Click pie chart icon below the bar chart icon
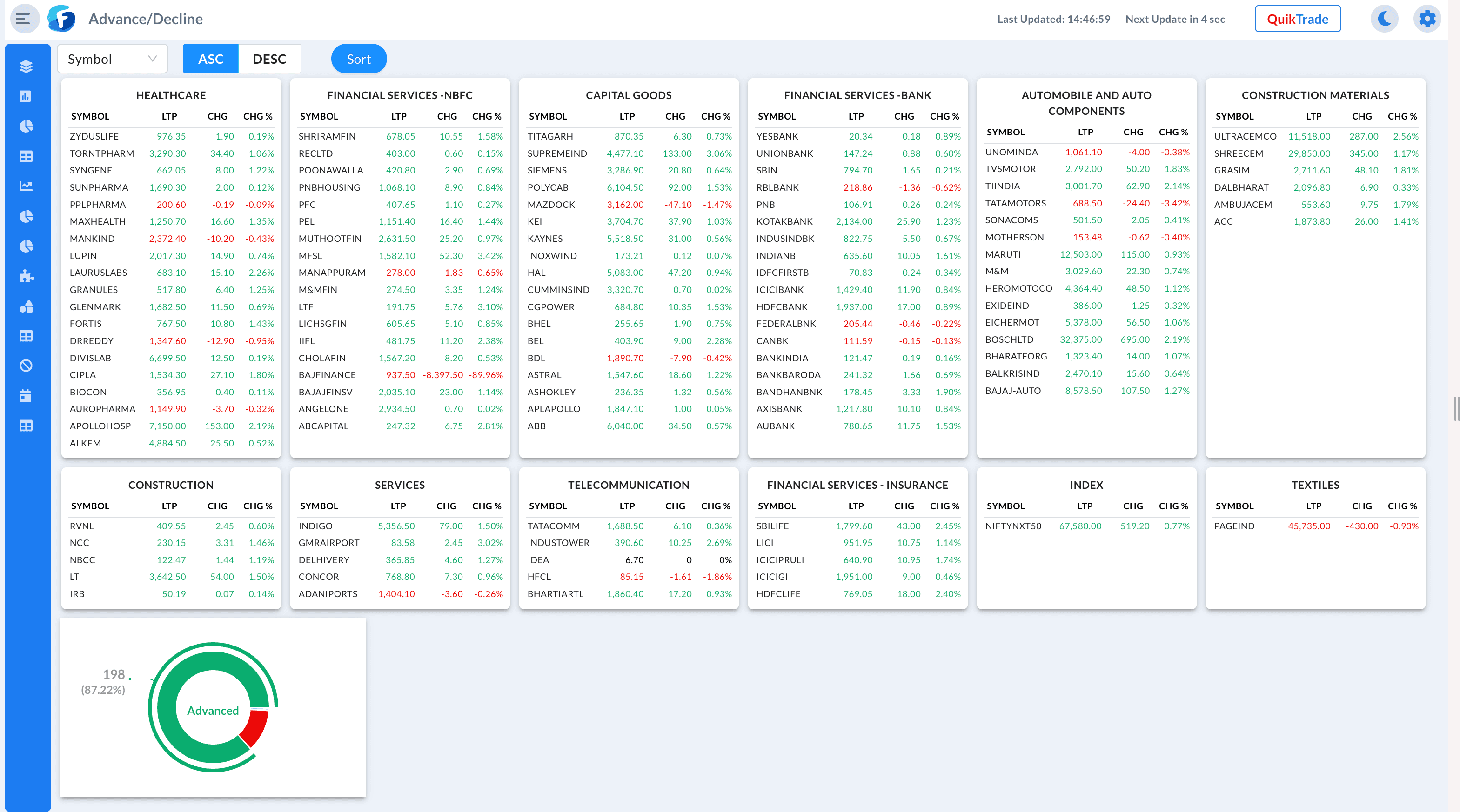 [26, 126]
